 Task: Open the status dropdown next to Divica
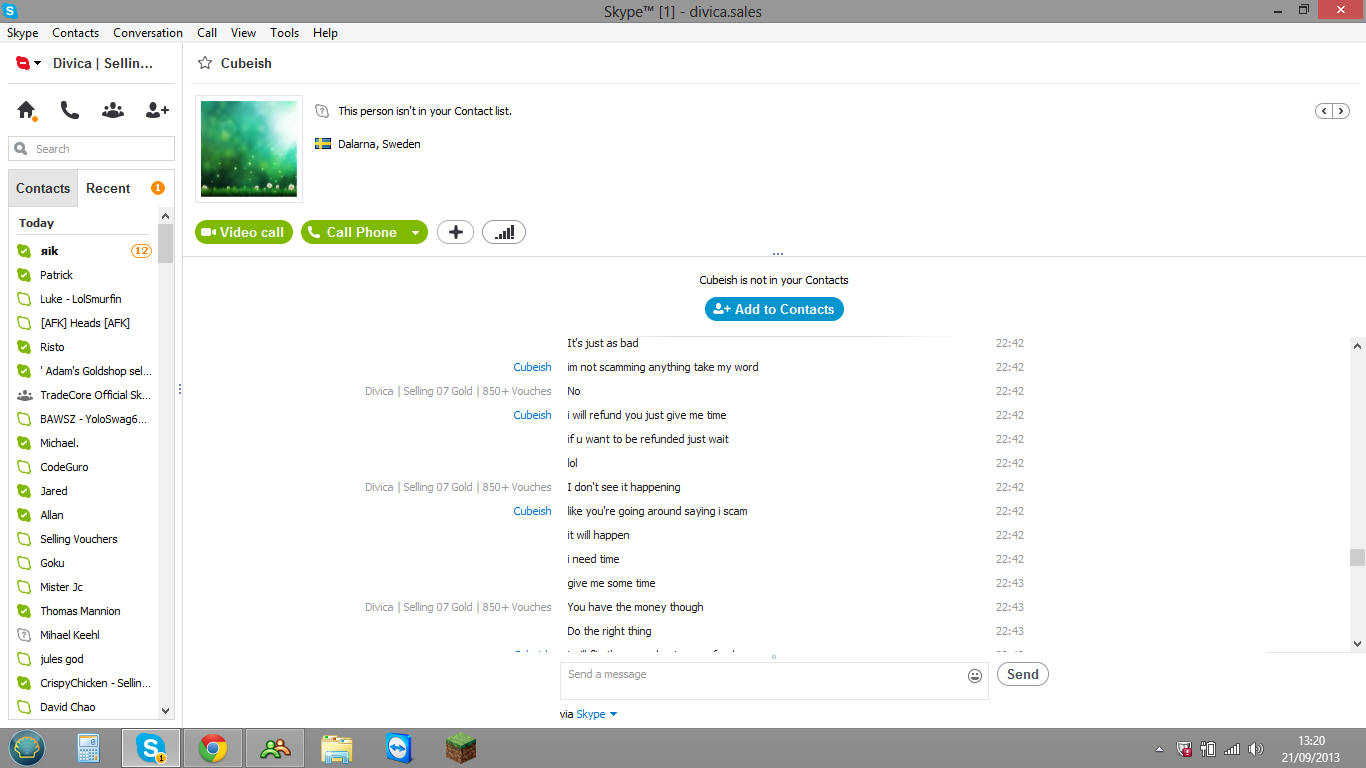click(x=38, y=63)
